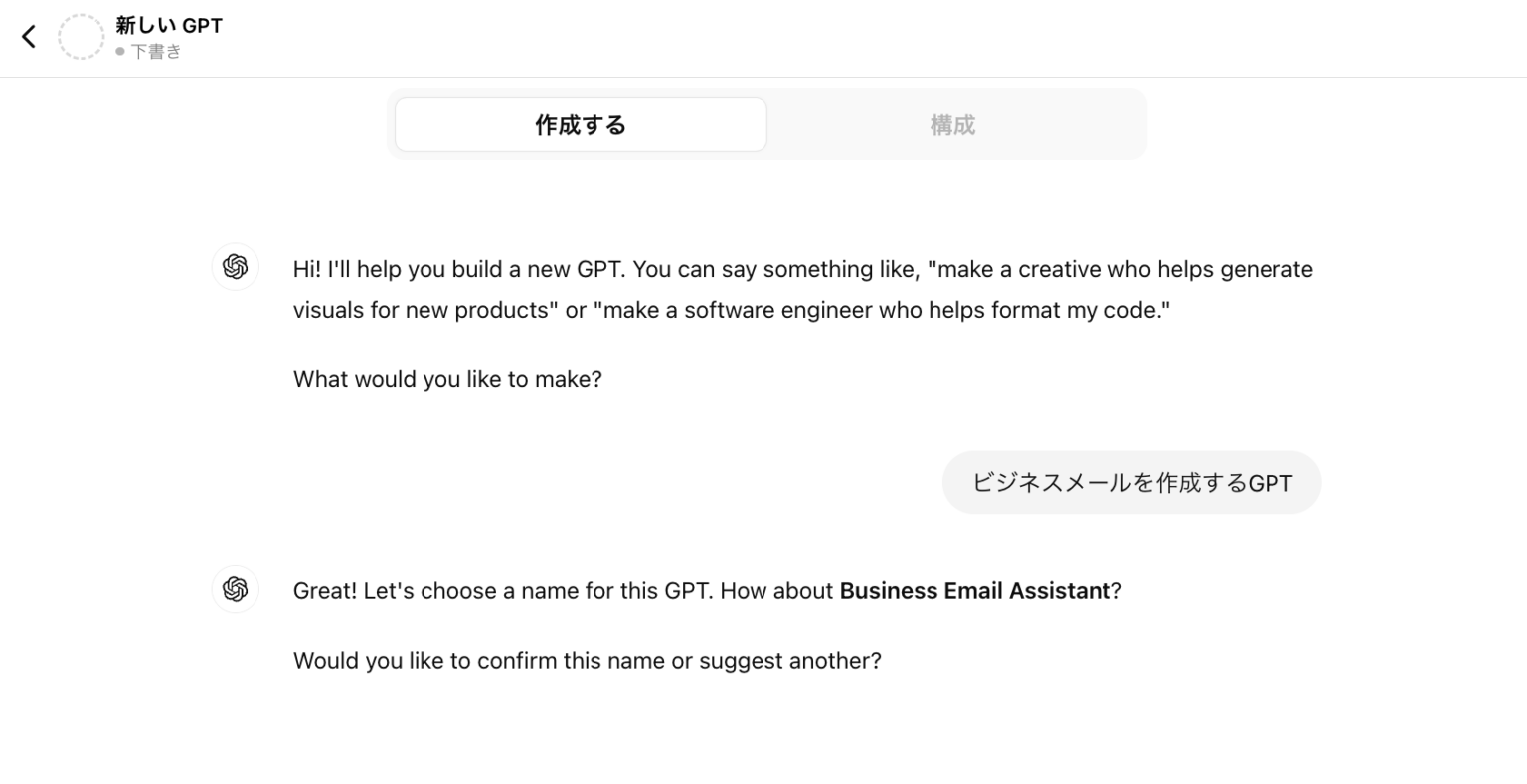Image resolution: width=1527 pixels, height=784 pixels.
Task: Switch to the 作成する tab
Action: click(581, 125)
